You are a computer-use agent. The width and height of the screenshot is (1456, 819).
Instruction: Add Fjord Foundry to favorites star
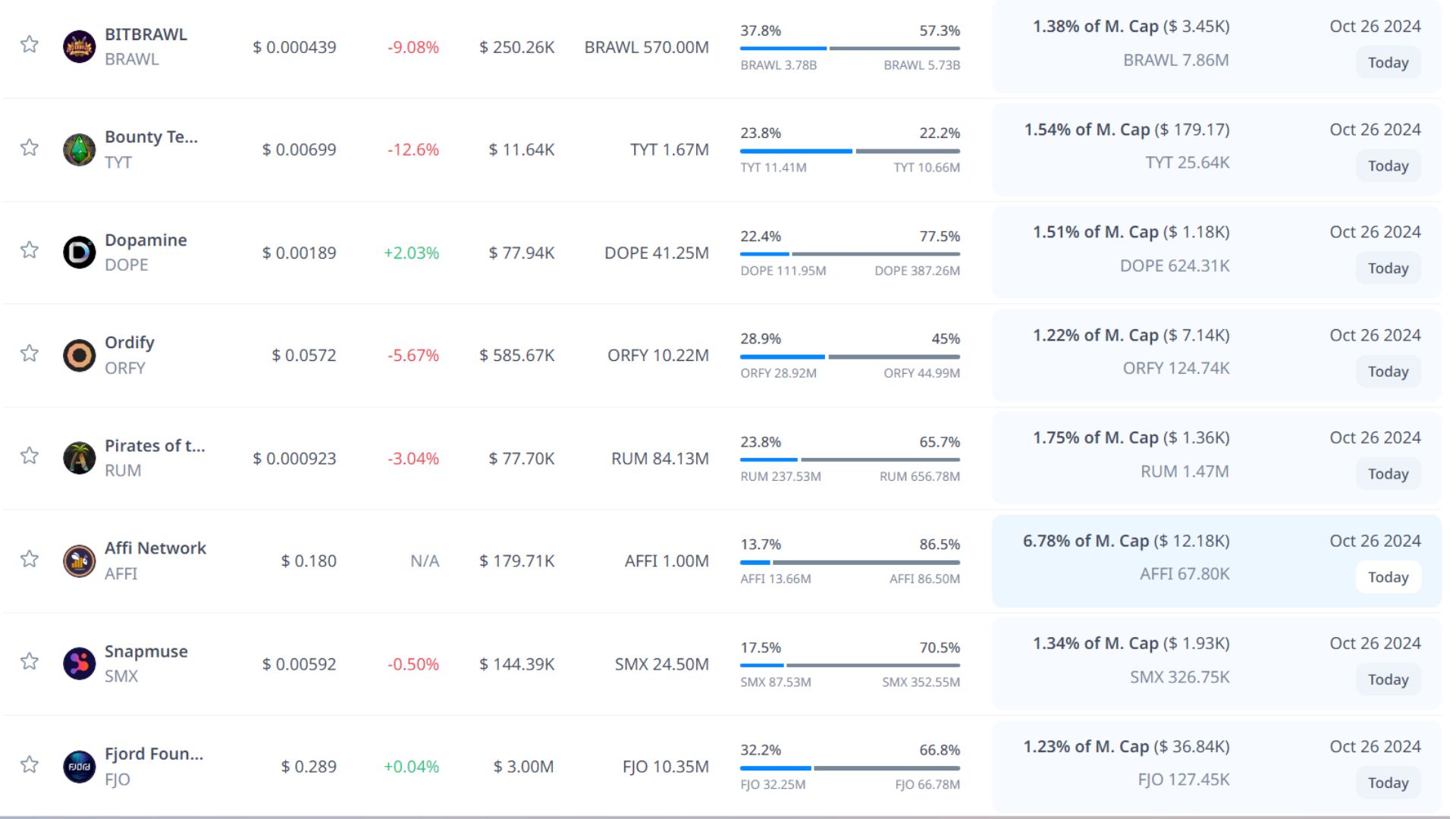click(x=30, y=764)
